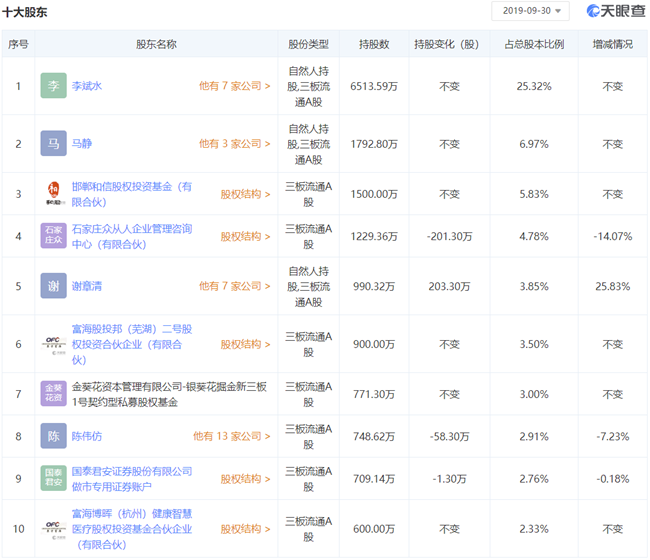Click the OFC logo in row 10

[x=53, y=529]
